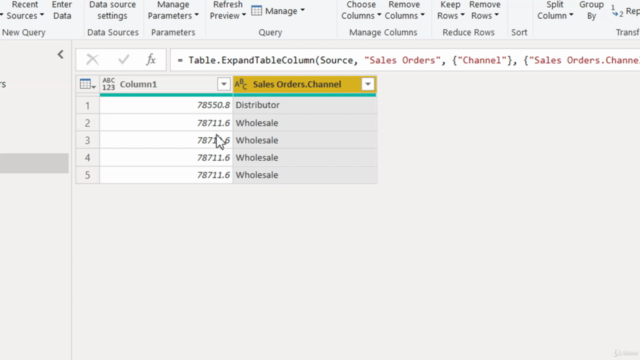Cancel formula edit with X icon

tap(92, 60)
